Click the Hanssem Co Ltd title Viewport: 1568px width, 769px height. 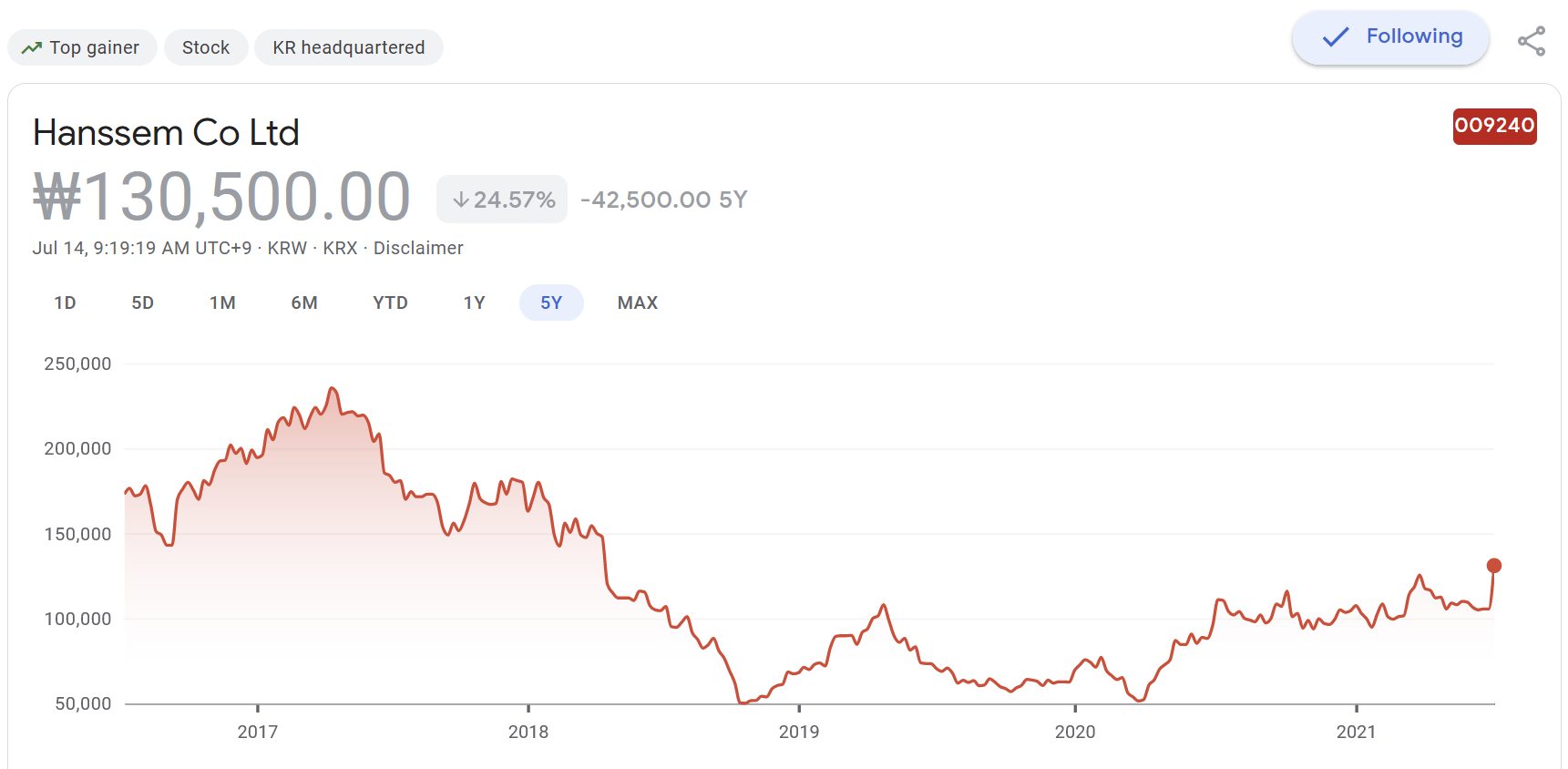[166, 133]
